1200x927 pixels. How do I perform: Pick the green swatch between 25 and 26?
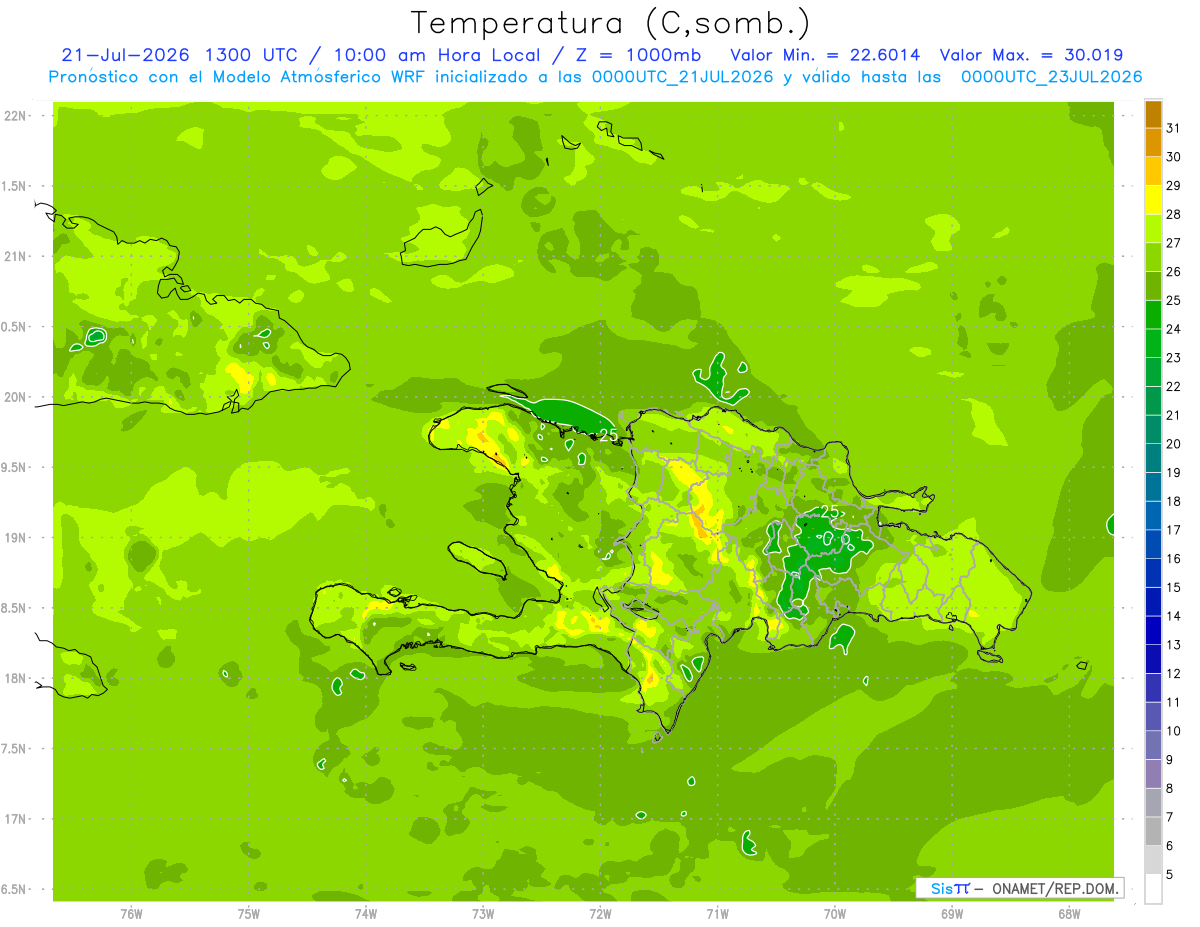tap(1153, 286)
